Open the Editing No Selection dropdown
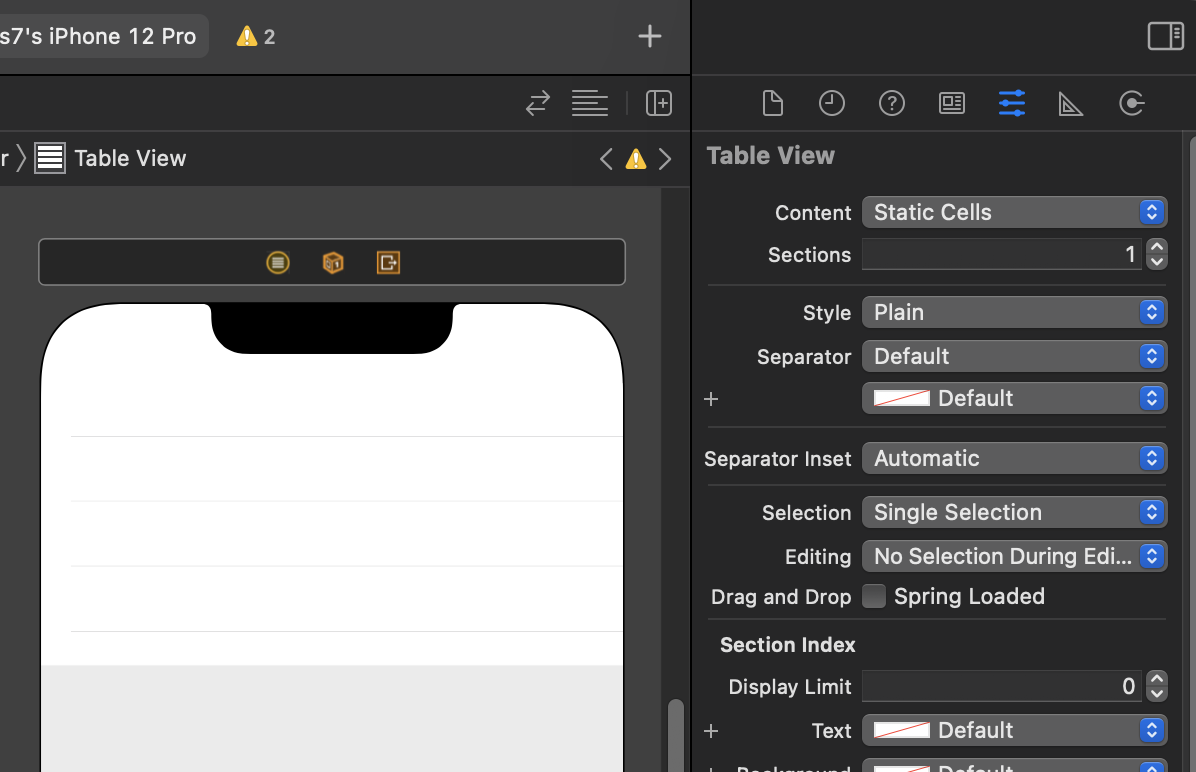 coord(1014,556)
